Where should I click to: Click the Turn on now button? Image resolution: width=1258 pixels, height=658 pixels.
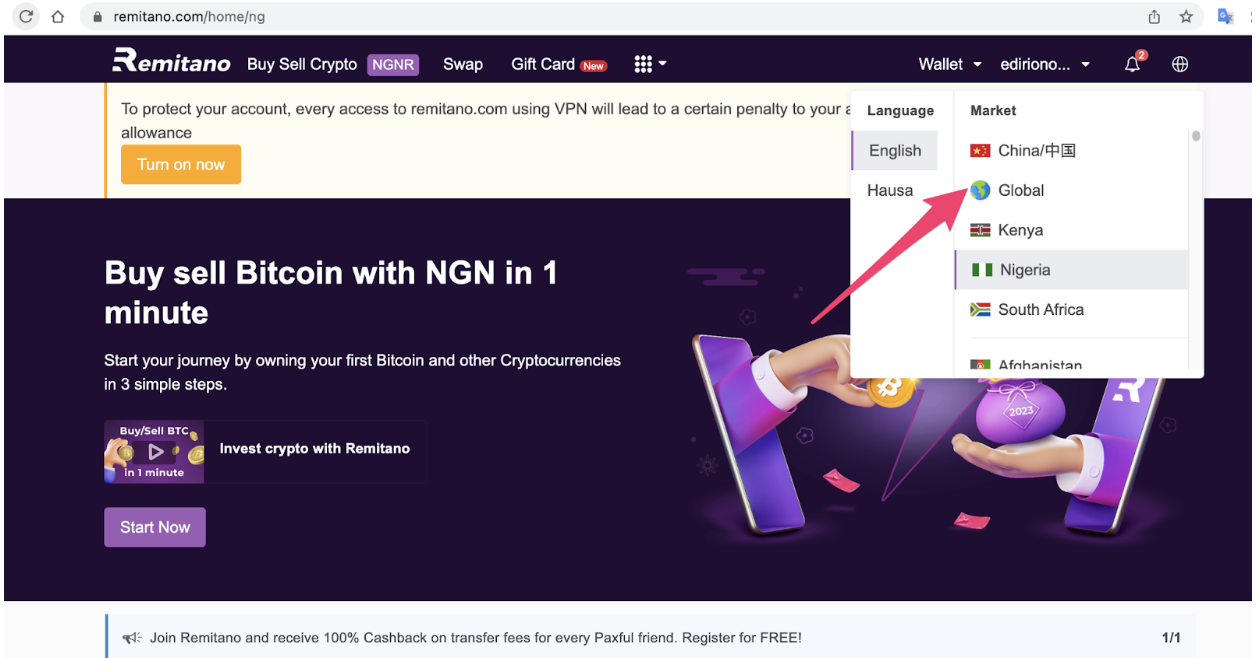point(180,164)
